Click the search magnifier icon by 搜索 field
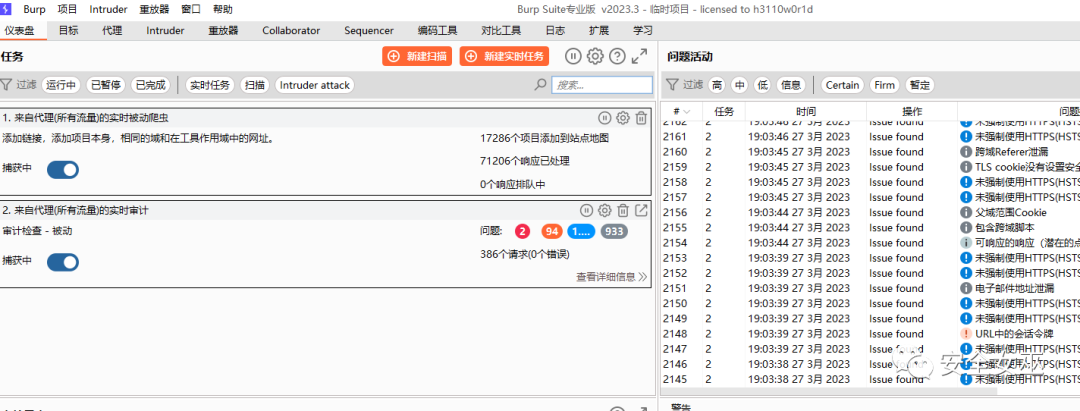The image size is (1080, 411). [541, 85]
